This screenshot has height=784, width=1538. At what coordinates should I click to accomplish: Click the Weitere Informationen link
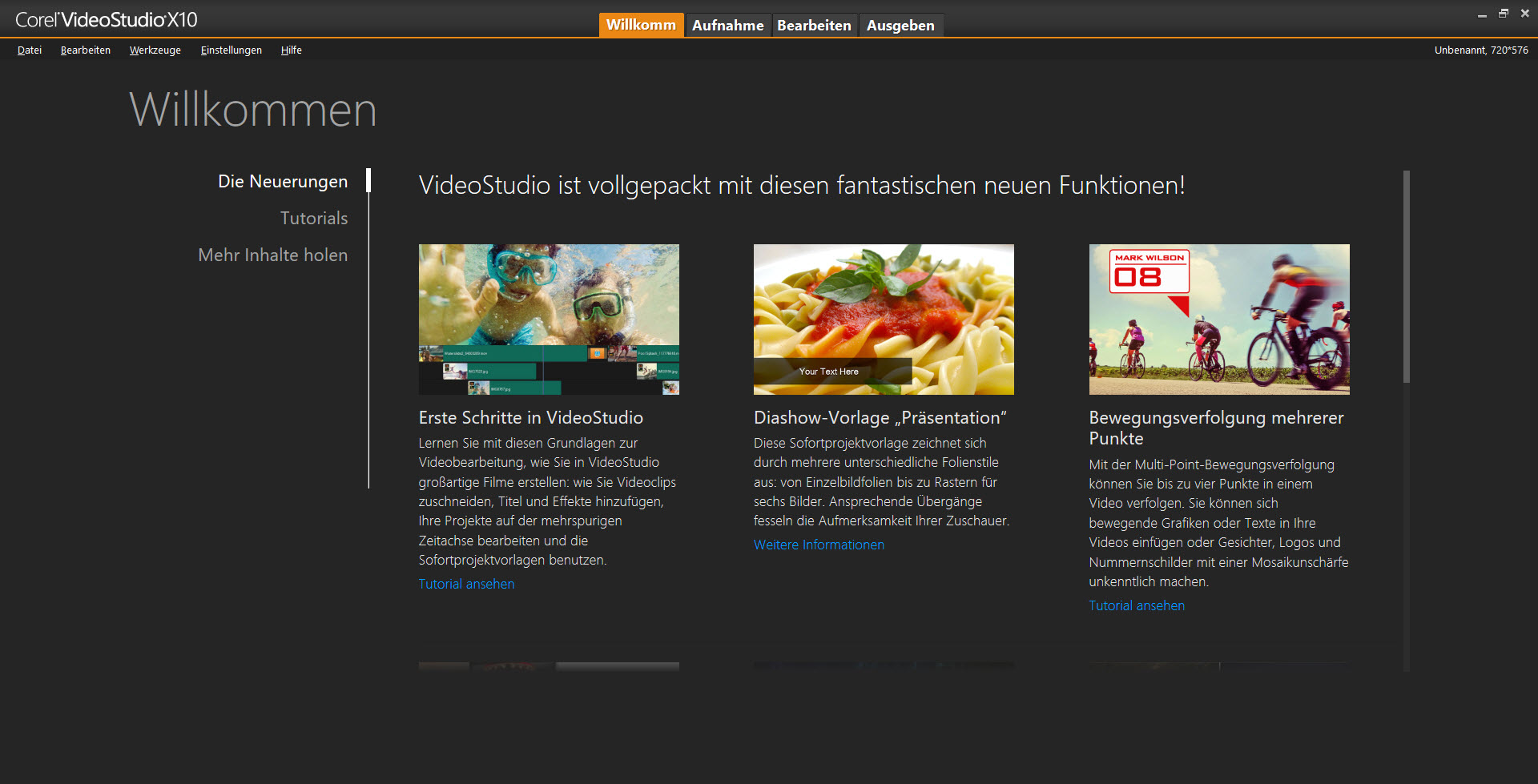(819, 545)
